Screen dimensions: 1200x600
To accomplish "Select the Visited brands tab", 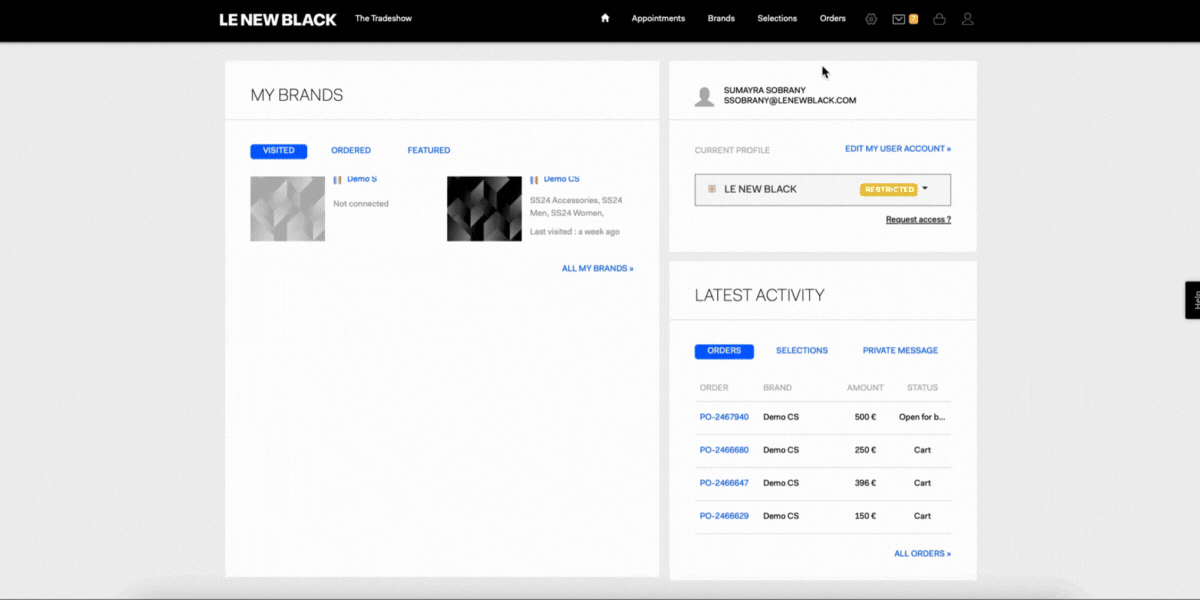I will [279, 151].
